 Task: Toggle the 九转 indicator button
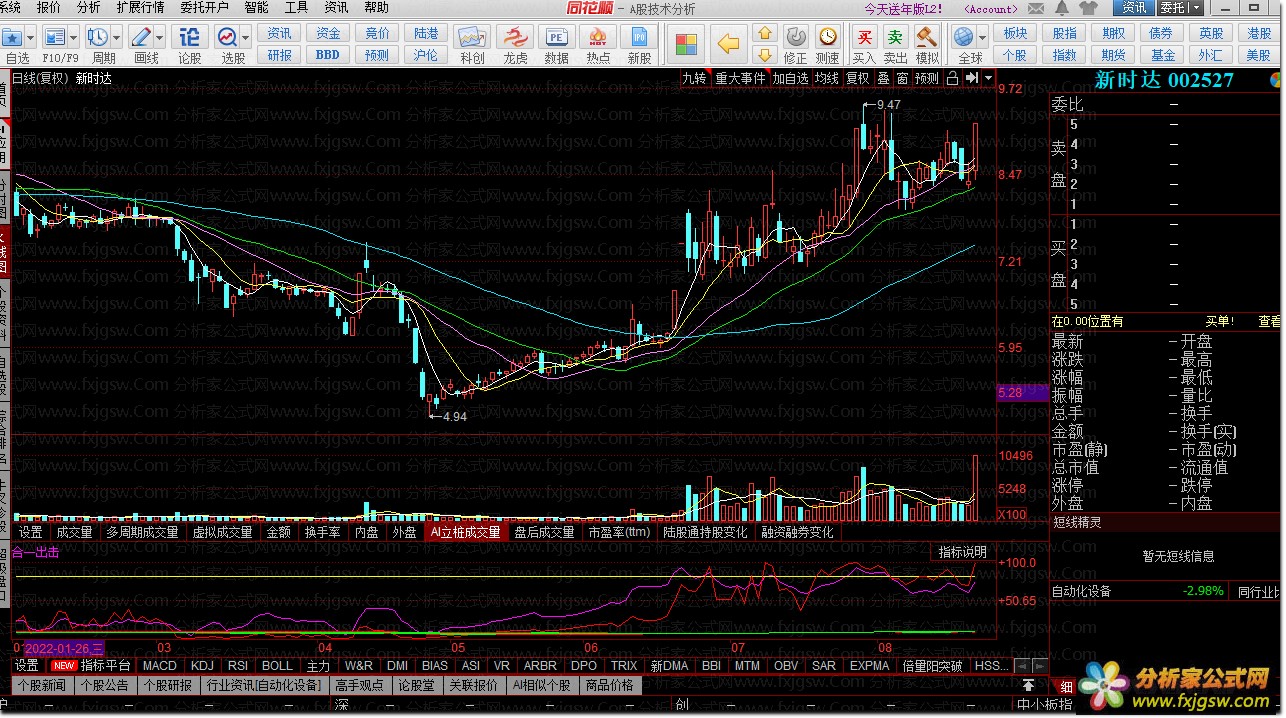point(694,78)
